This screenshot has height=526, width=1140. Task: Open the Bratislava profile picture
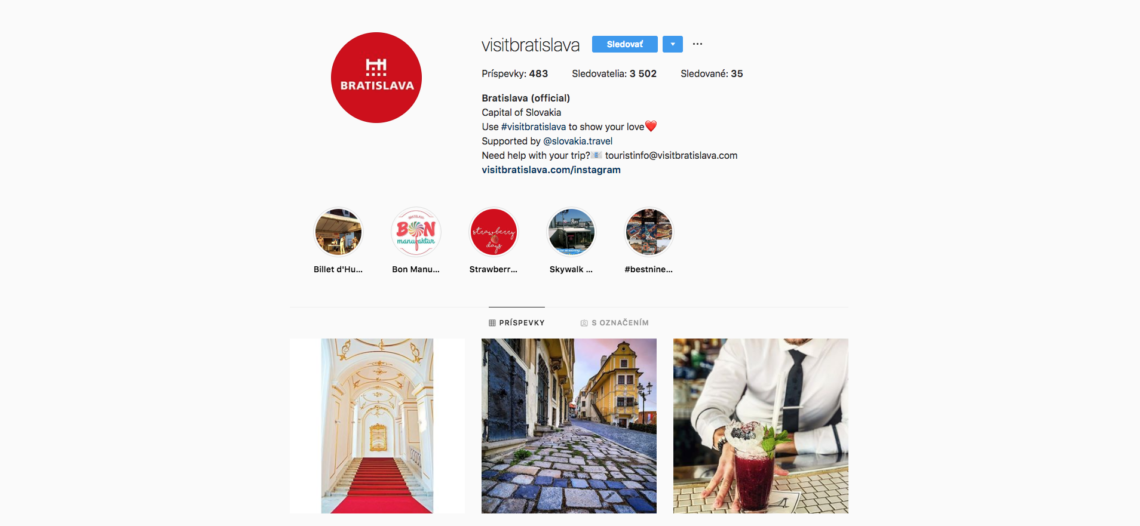pyautogui.click(x=376, y=77)
